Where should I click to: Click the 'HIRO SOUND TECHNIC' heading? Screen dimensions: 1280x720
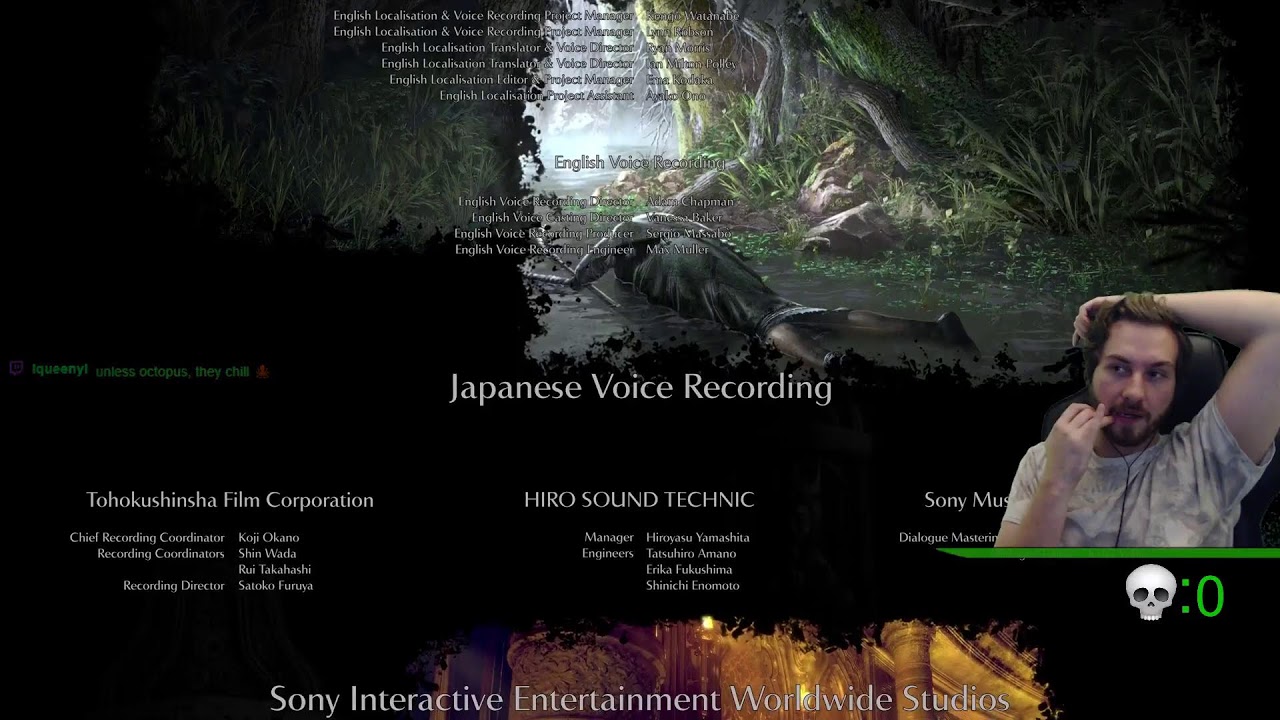point(639,499)
